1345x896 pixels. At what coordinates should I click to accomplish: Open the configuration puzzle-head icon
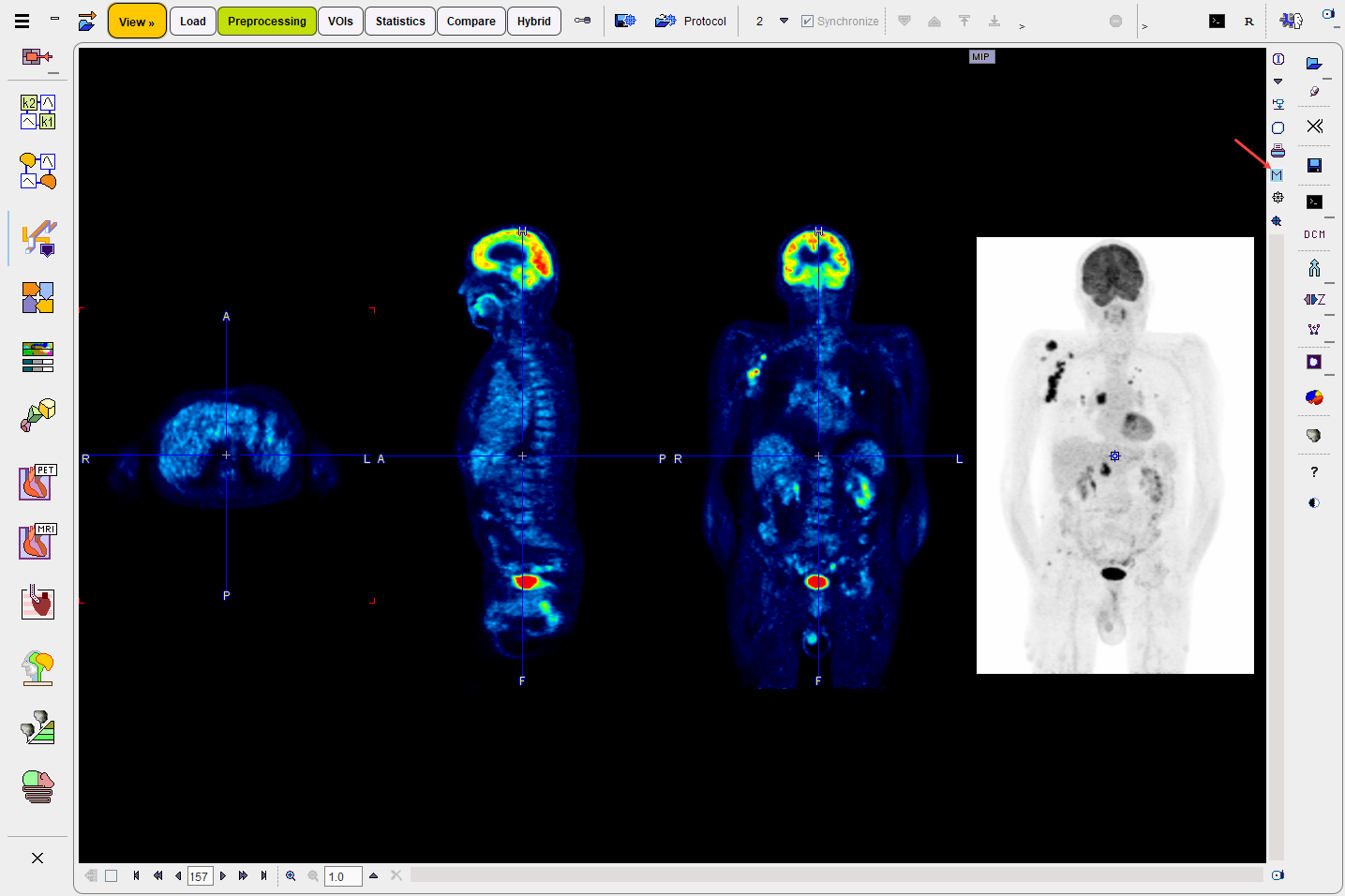(x=1291, y=21)
